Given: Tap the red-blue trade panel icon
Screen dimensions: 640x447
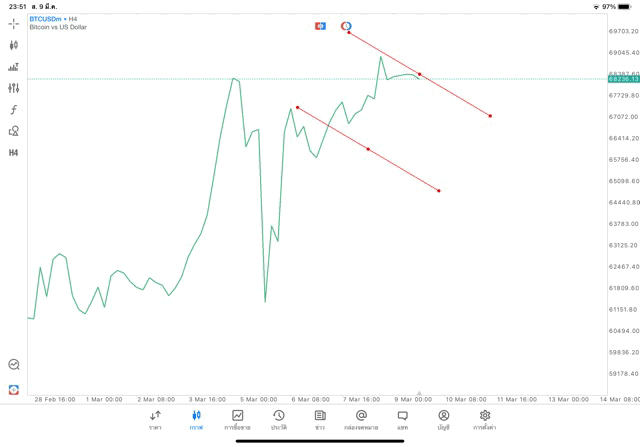Looking at the screenshot, I should (x=320, y=26).
